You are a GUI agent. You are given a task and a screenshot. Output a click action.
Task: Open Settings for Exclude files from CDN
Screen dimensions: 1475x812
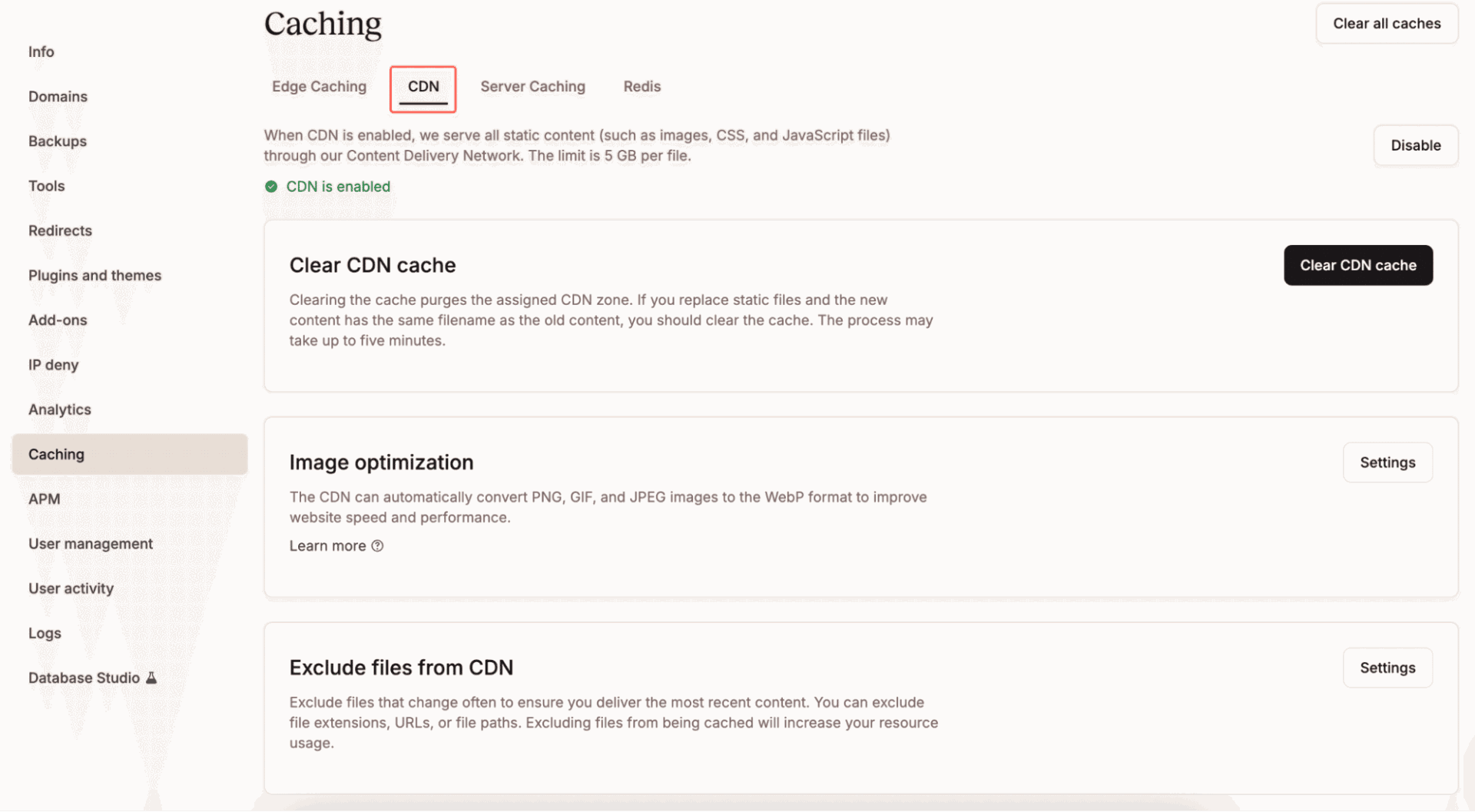pos(1387,668)
